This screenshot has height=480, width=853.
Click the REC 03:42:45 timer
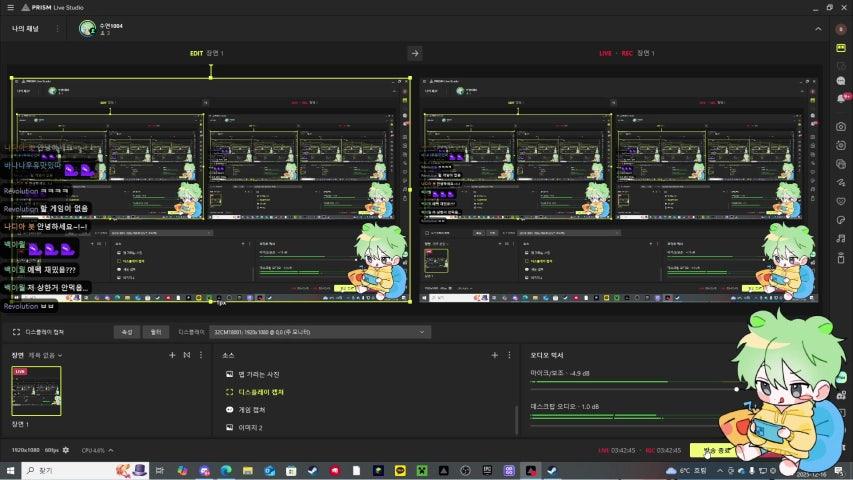663,451
